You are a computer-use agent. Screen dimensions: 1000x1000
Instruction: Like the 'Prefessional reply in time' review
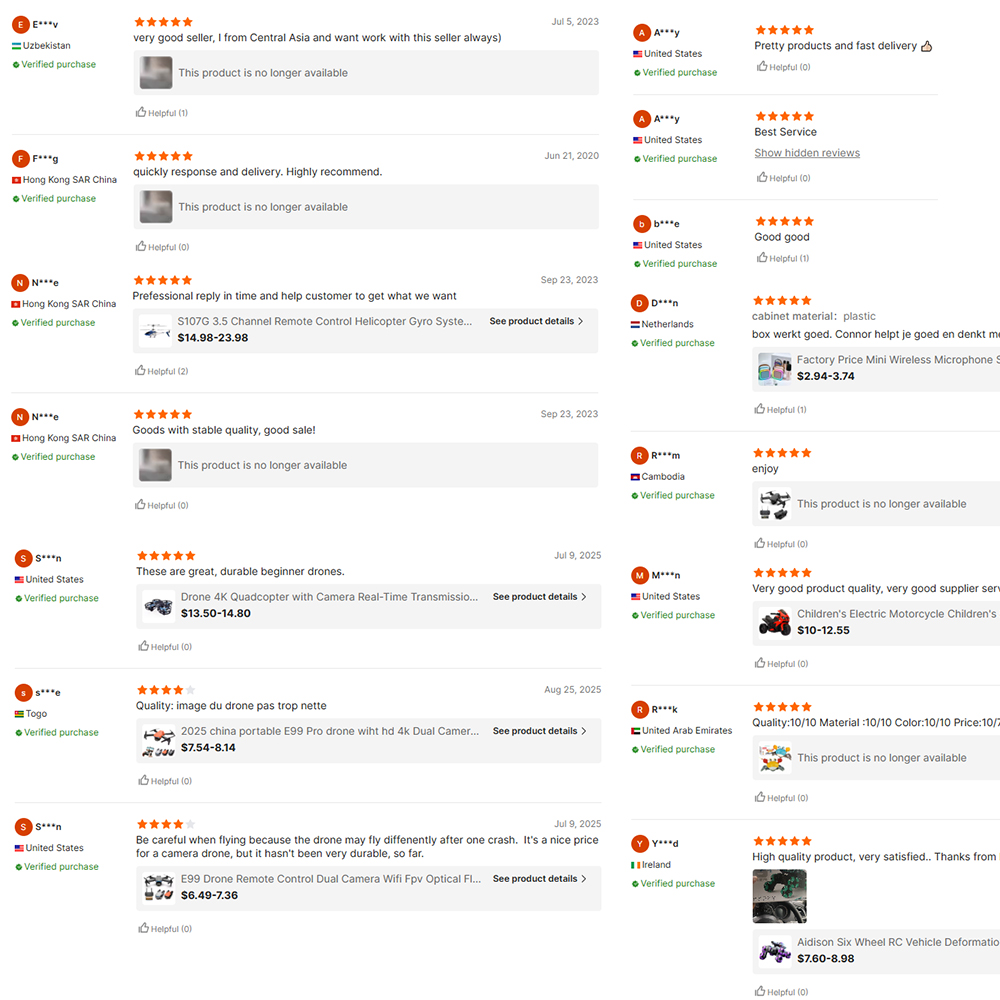point(161,371)
